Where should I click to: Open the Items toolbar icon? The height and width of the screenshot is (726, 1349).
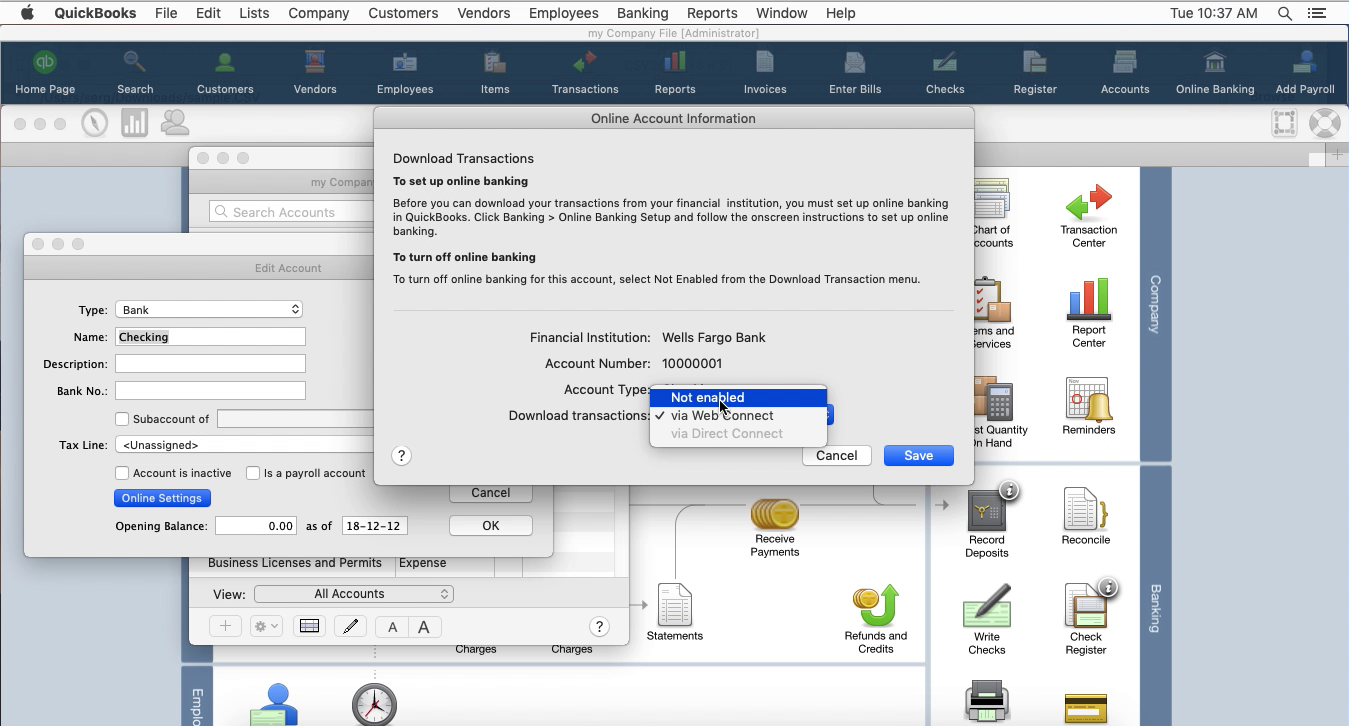[495, 72]
